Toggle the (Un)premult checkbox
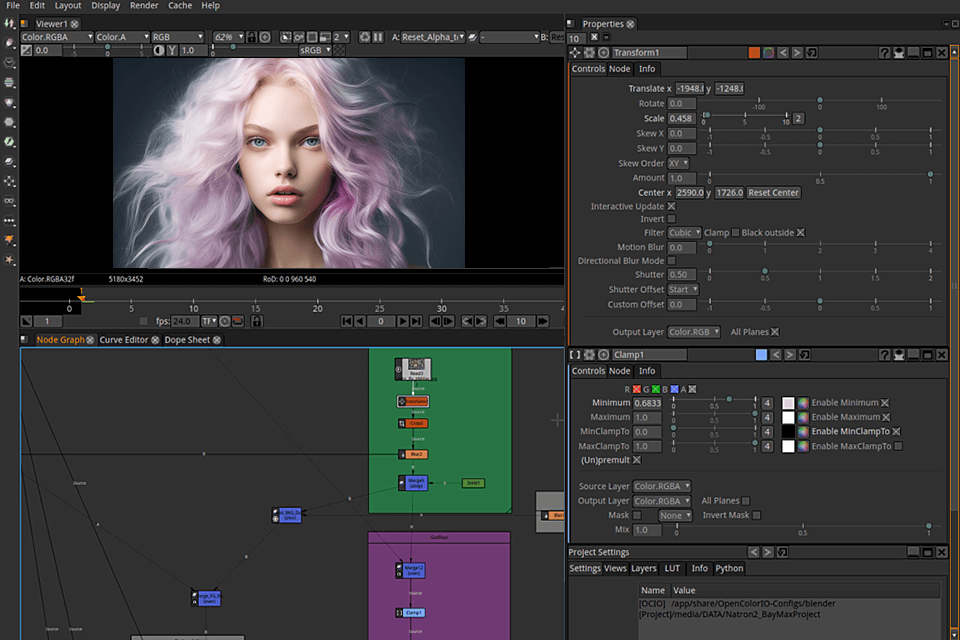This screenshot has width=960, height=640. tap(637, 460)
